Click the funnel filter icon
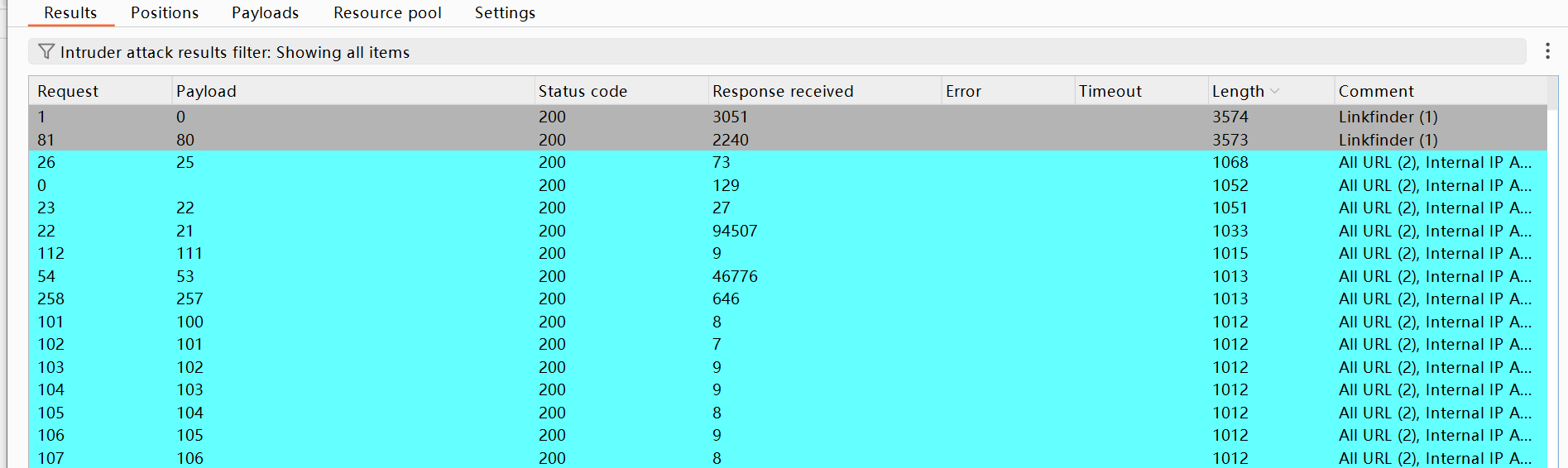 coord(46,51)
